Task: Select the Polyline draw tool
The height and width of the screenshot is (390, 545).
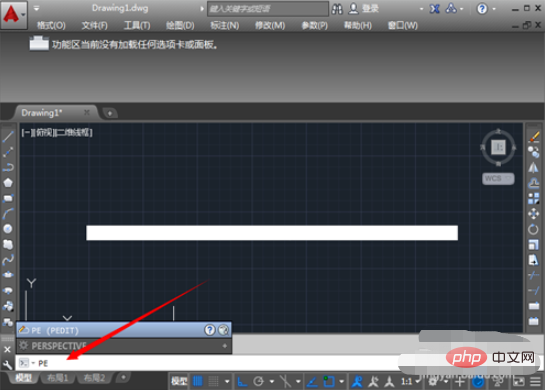Action: [x=8, y=167]
